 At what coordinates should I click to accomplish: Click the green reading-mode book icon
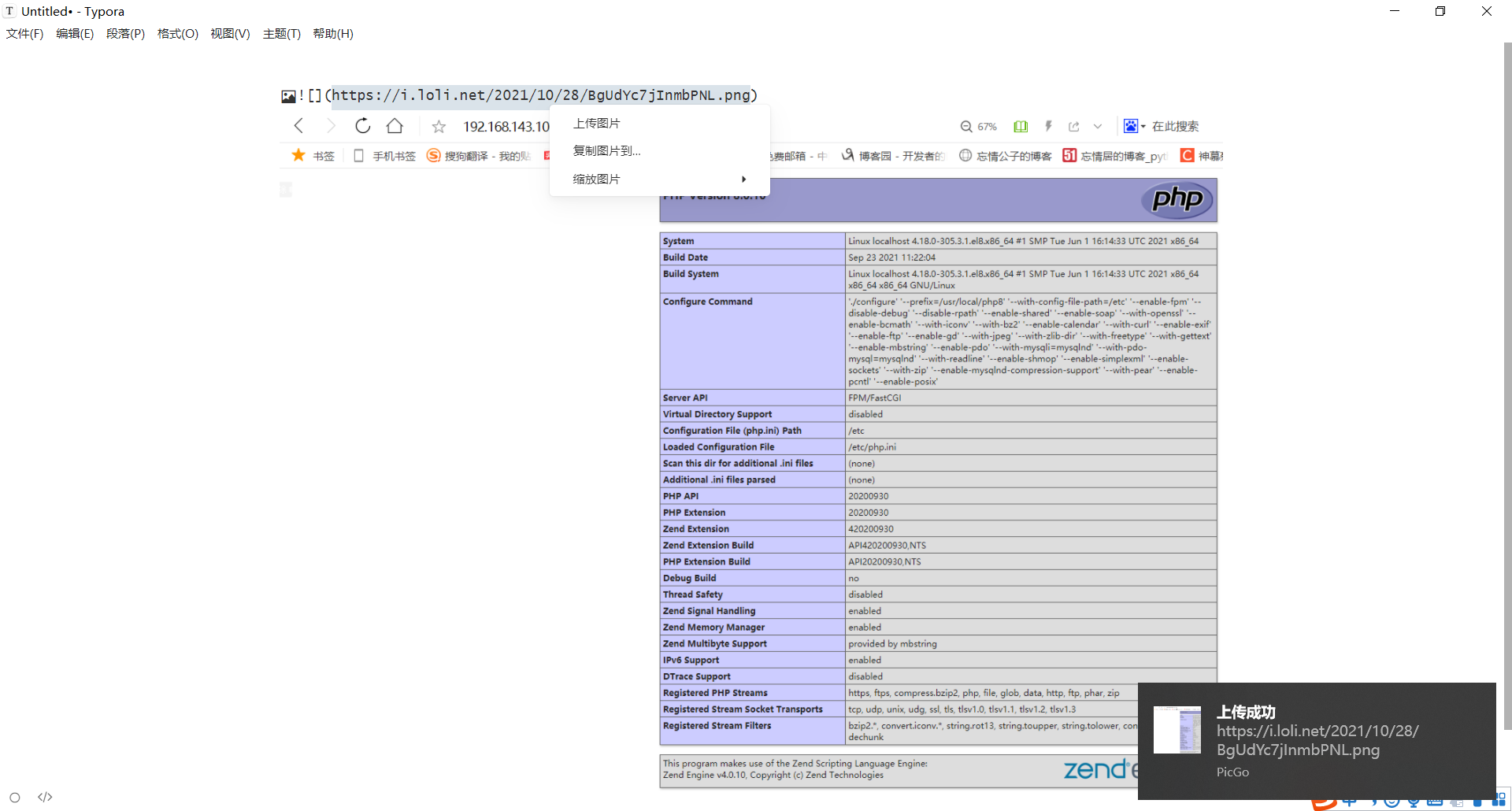(1021, 126)
